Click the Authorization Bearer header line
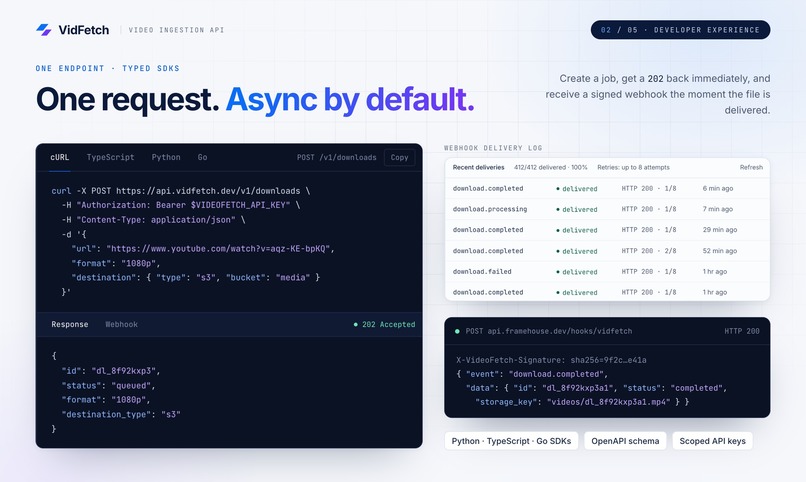Image resolution: width=806 pixels, height=482 pixels. point(180,205)
